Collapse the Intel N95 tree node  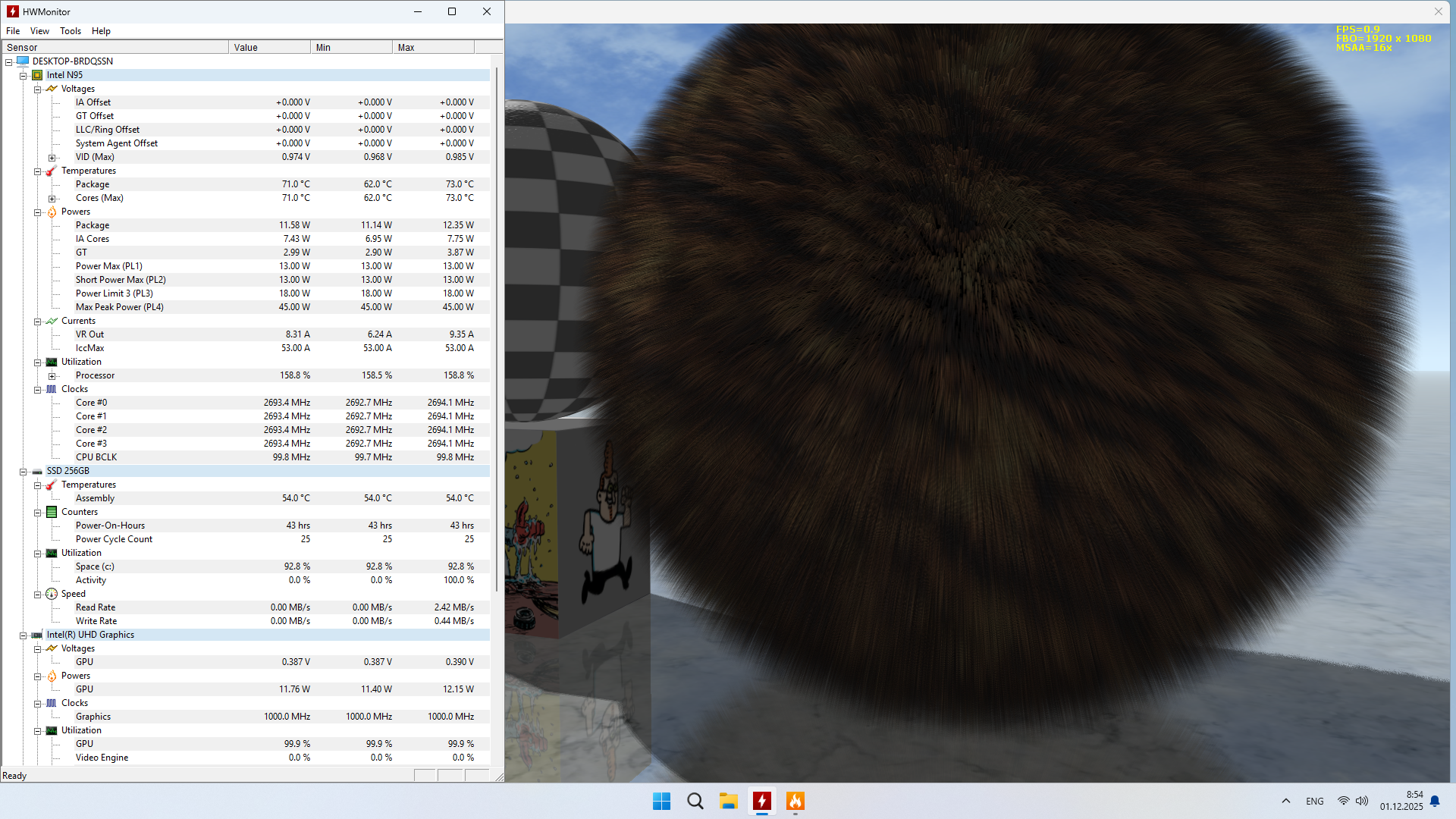pyautogui.click(x=24, y=76)
